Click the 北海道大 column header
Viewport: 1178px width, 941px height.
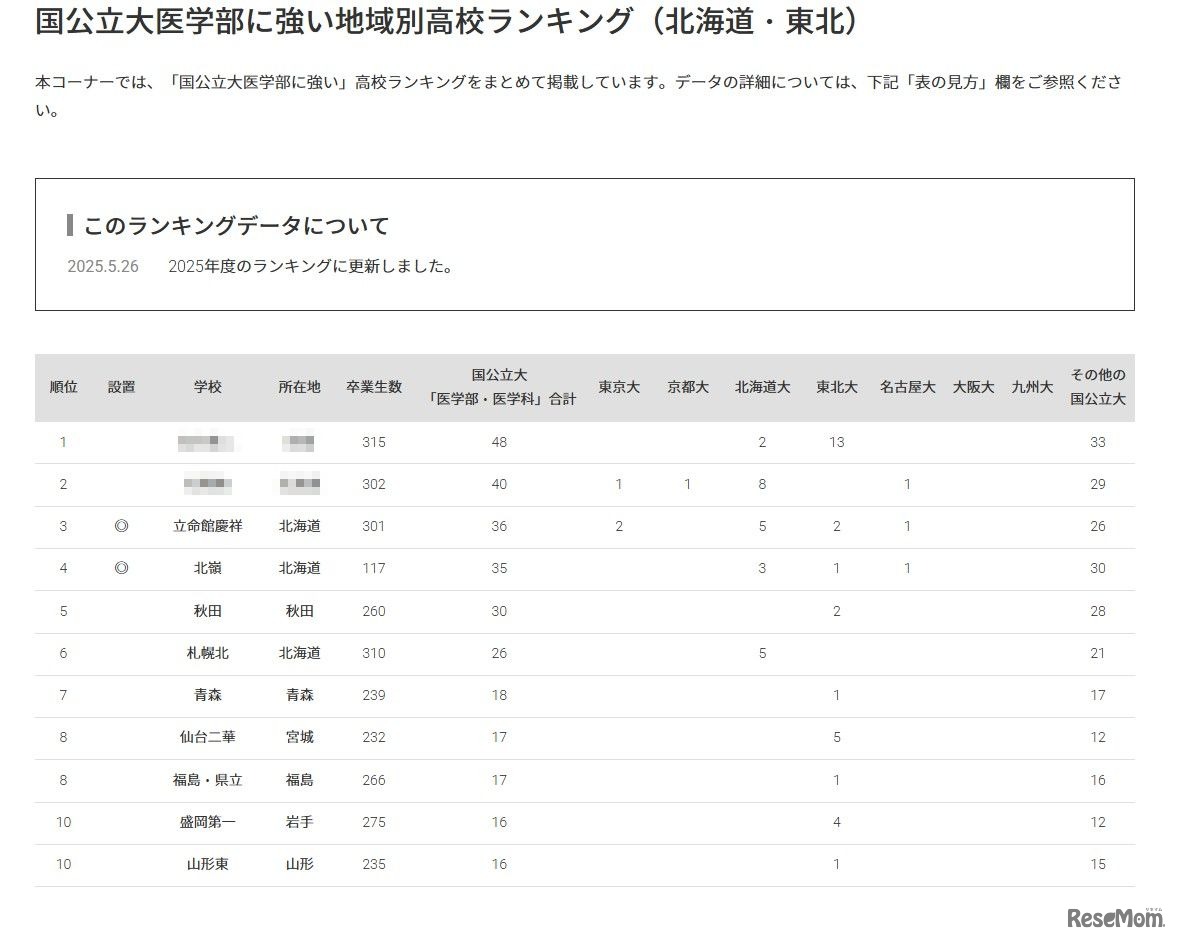762,387
